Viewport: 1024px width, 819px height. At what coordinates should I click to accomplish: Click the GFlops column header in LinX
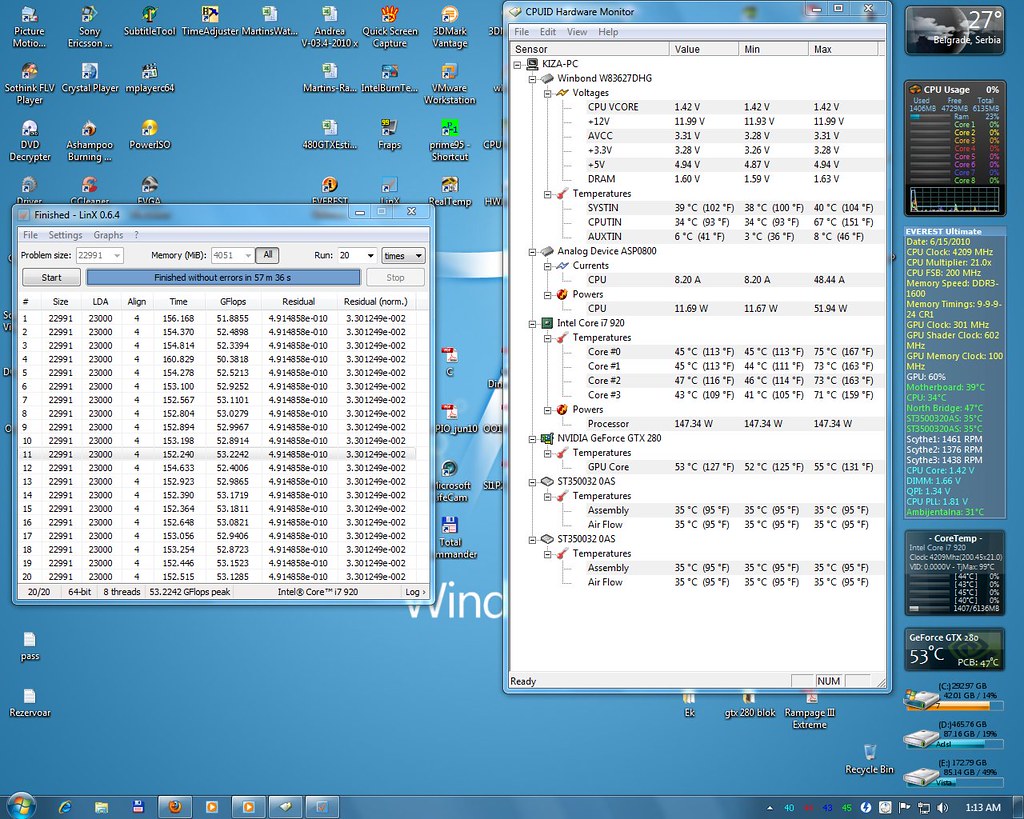coord(233,302)
